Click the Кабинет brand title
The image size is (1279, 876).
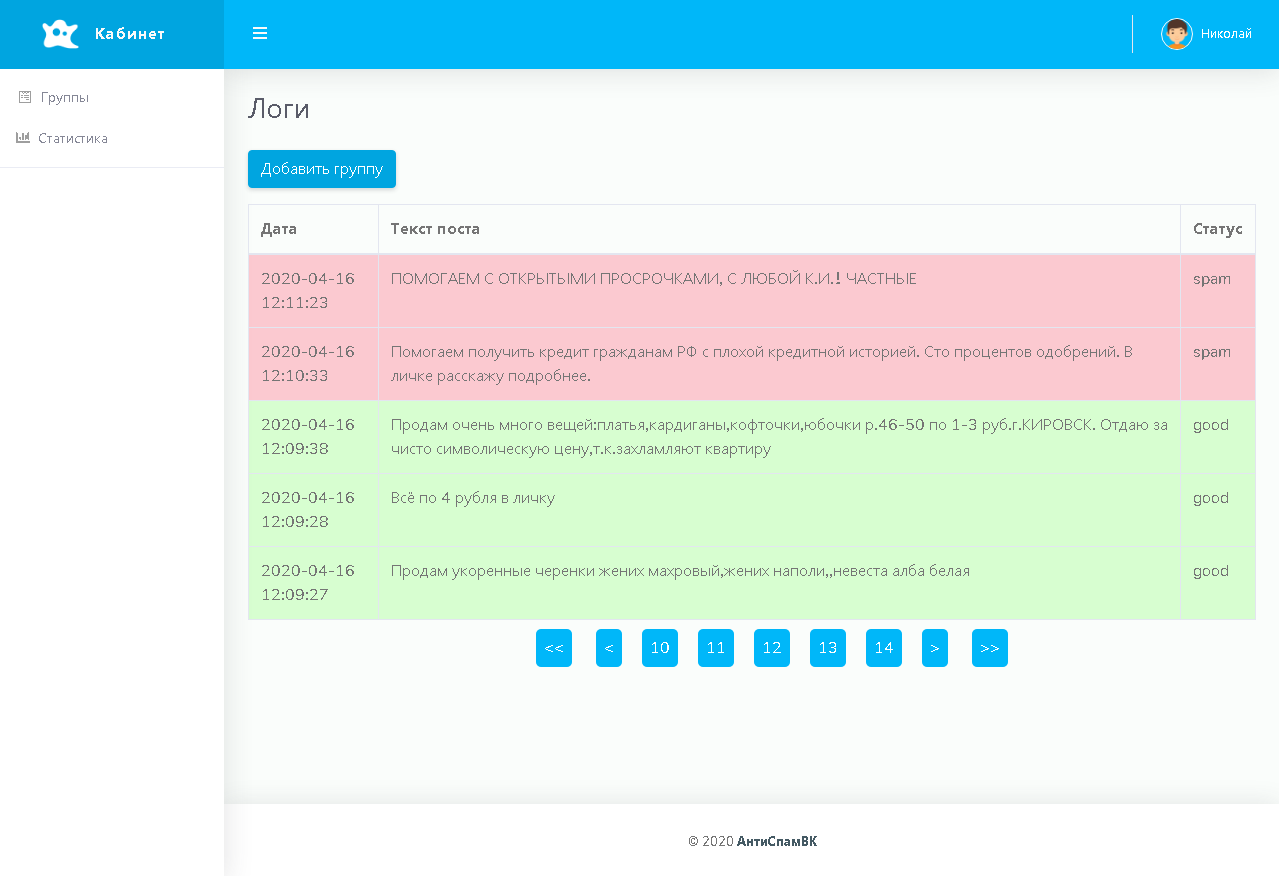click(x=130, y=34)
